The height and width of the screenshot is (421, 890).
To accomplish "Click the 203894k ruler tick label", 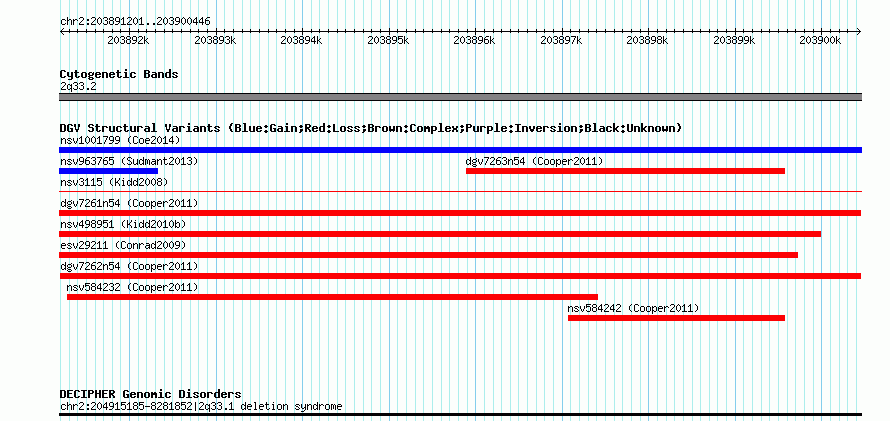I will click(x=301, y=40).
